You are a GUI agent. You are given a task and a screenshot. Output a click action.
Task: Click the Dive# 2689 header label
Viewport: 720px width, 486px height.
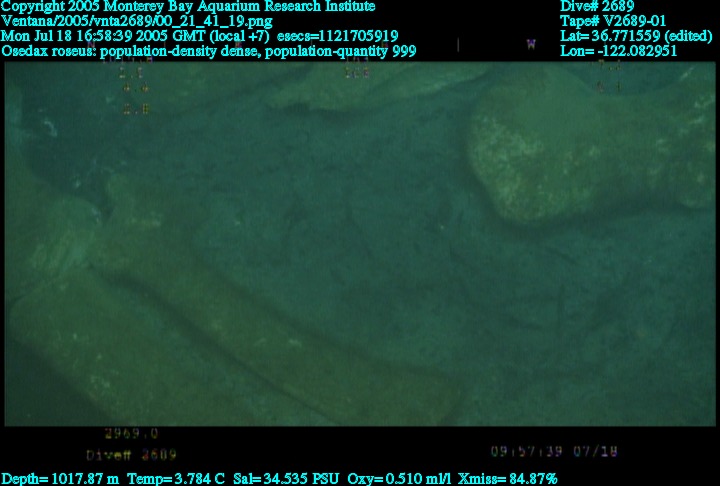[597, 6]
